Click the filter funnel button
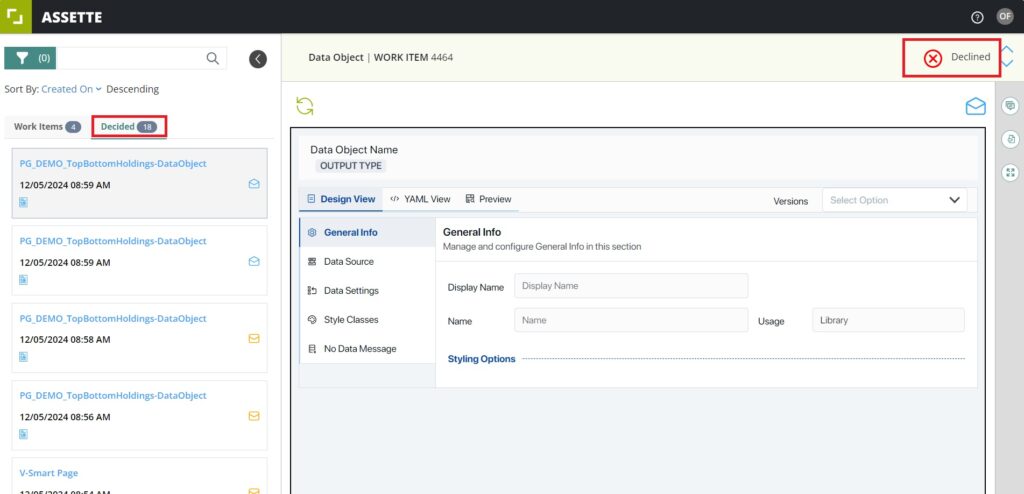The image size is (1024, 494). [30, 58]
